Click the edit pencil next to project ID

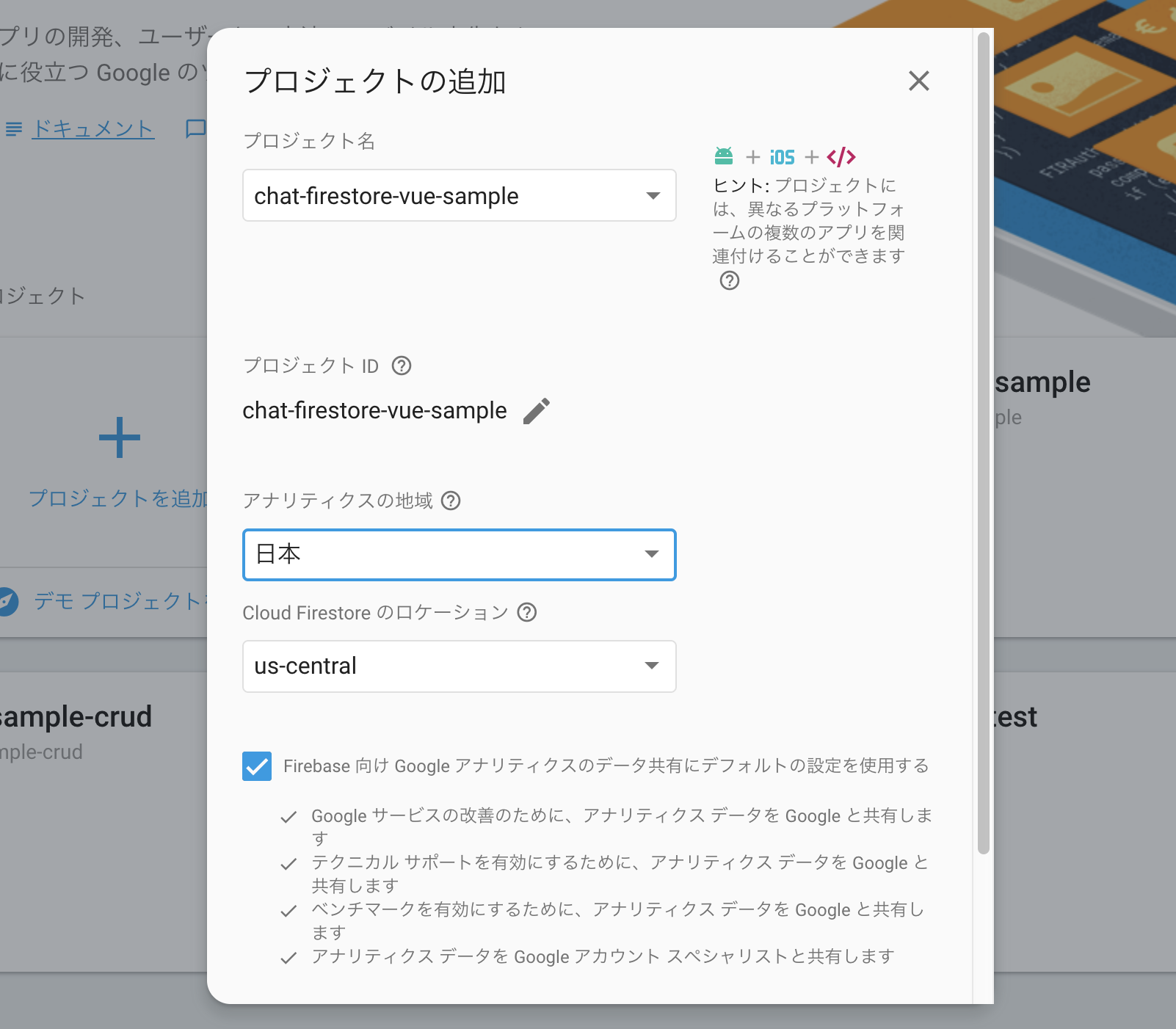coord(537,411)
